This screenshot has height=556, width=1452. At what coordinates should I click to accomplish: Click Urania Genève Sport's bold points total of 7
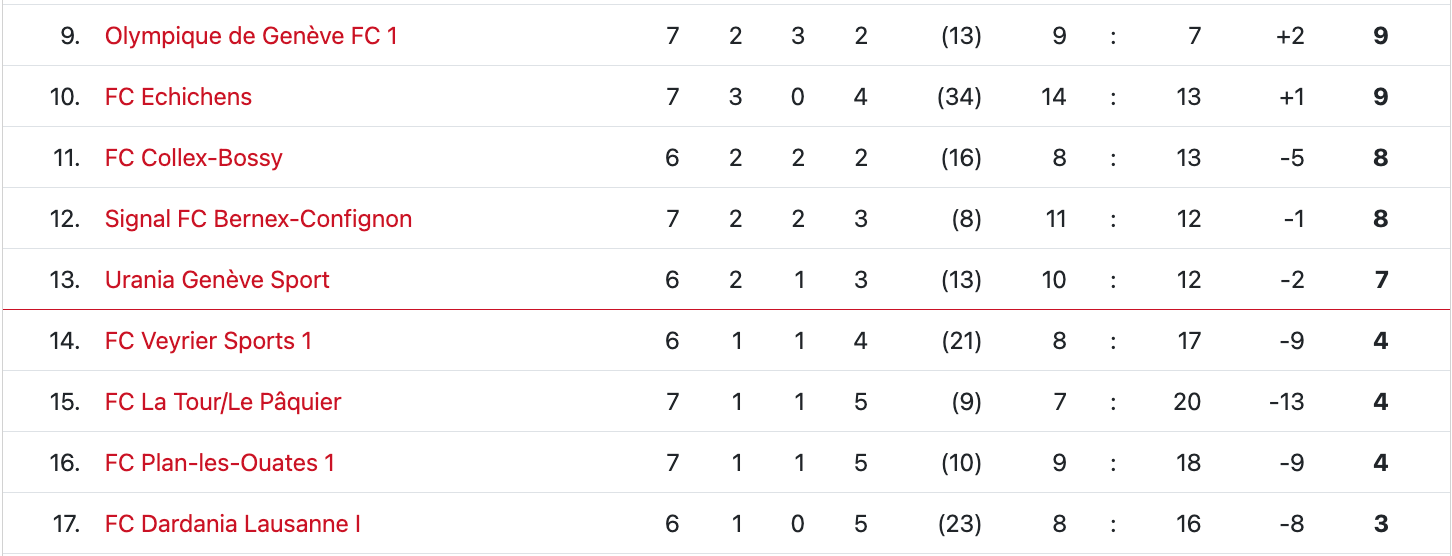(x=1381, y=280)
